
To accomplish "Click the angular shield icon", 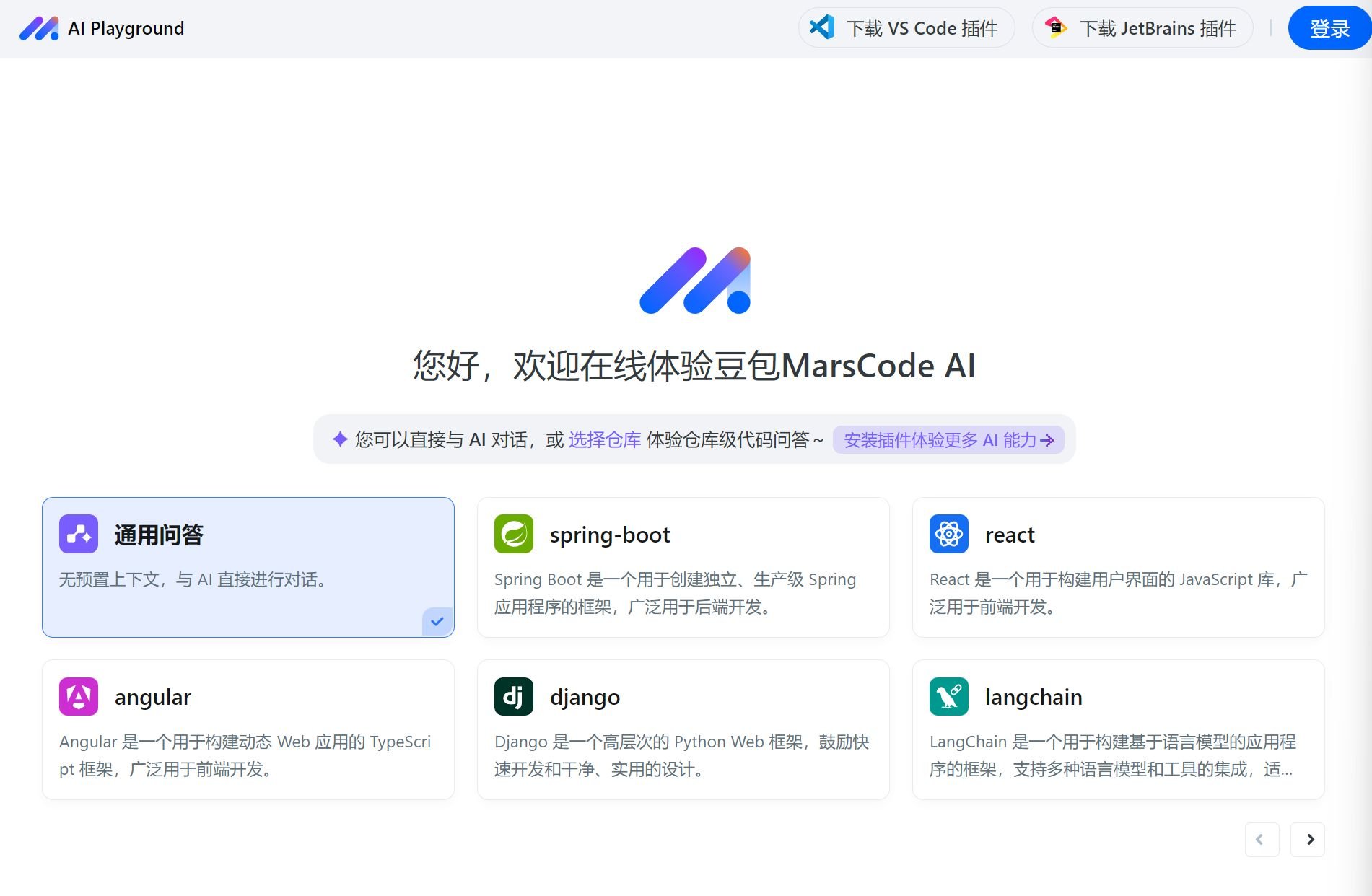I will pyautogui.click(x=79, y=696).
